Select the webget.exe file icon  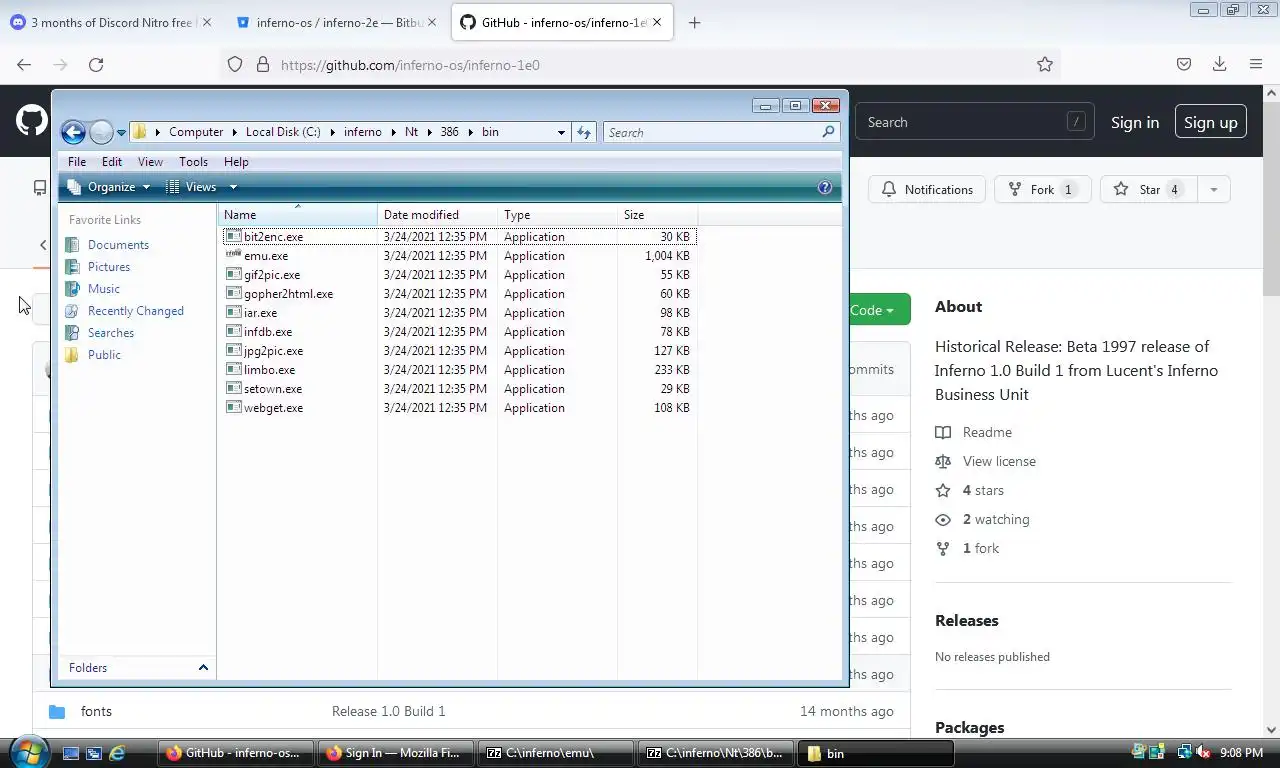point(234,408)
